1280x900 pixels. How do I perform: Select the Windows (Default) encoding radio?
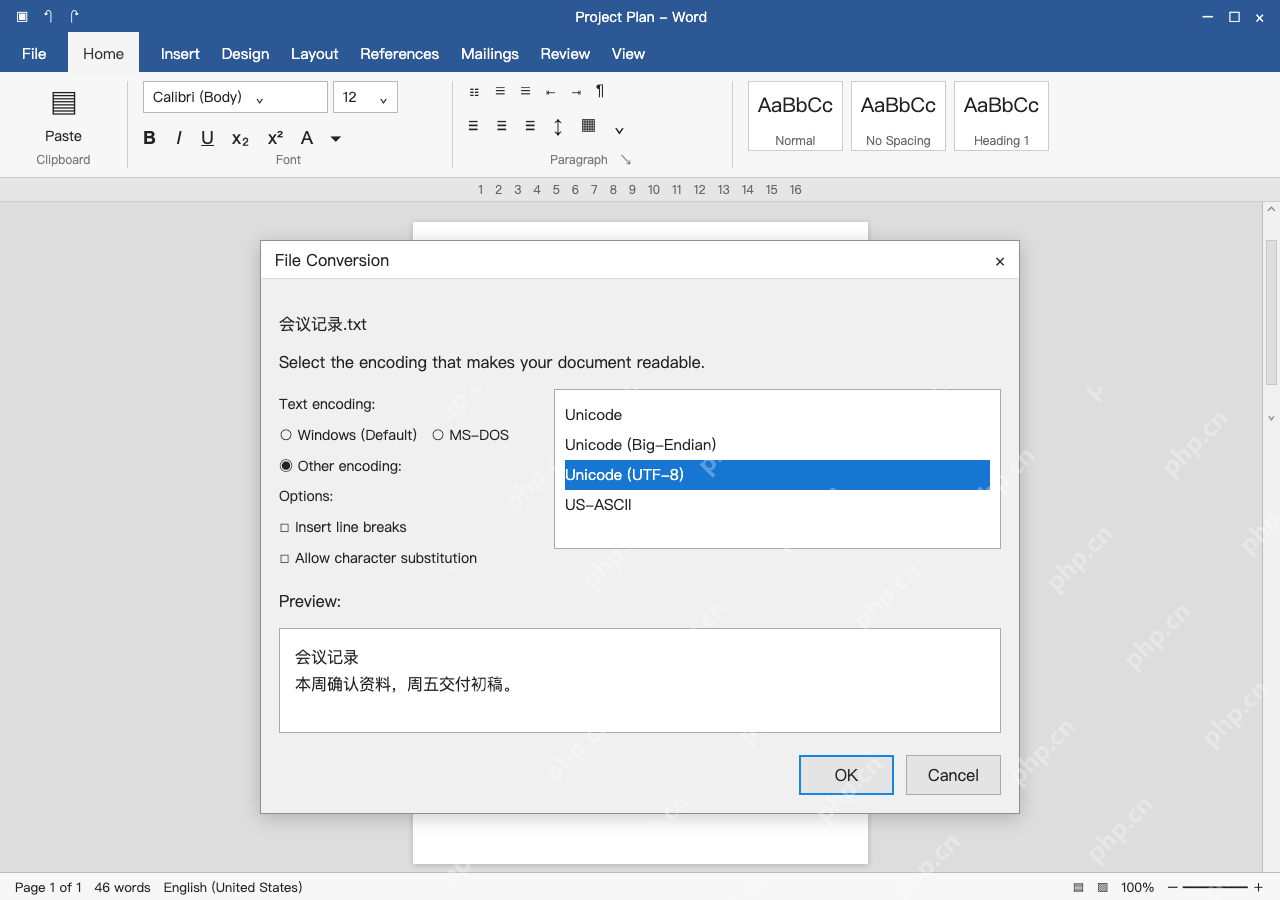[x=286, y=435]
